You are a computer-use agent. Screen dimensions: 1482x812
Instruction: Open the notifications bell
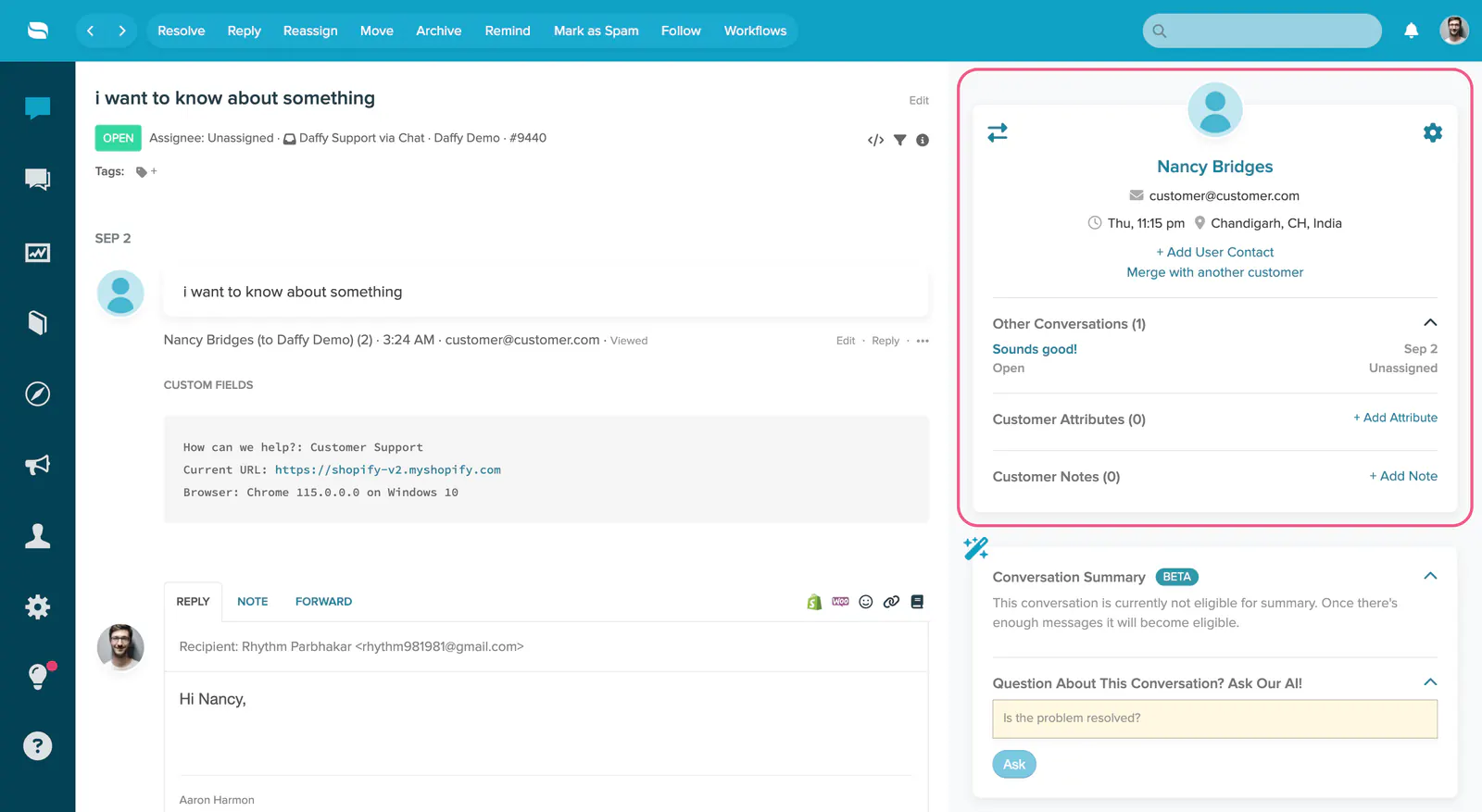click(x=1411, y=31)
